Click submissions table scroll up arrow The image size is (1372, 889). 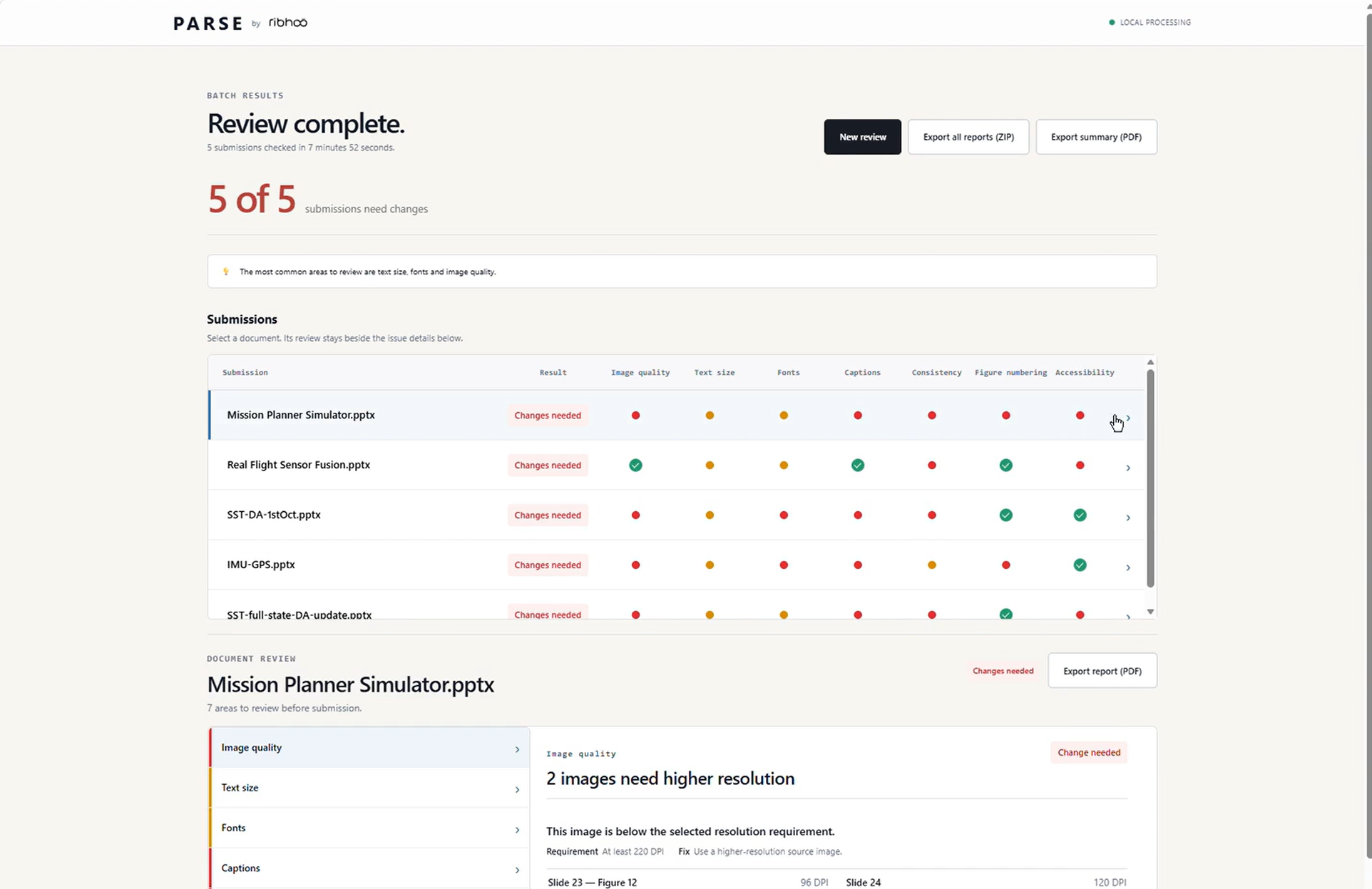click(x=1150, y=363)
